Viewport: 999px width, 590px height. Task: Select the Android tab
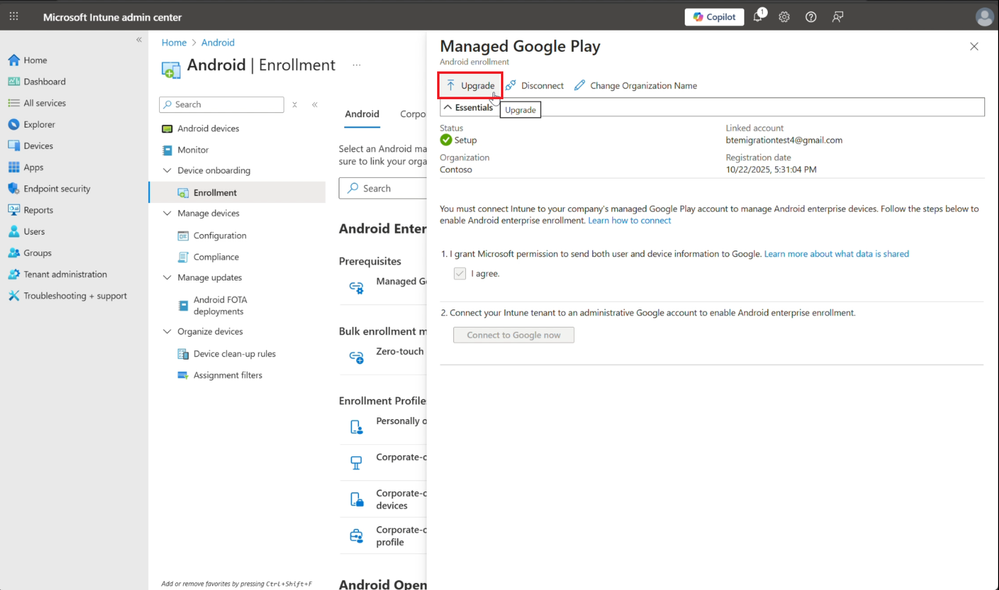(362, 114)
